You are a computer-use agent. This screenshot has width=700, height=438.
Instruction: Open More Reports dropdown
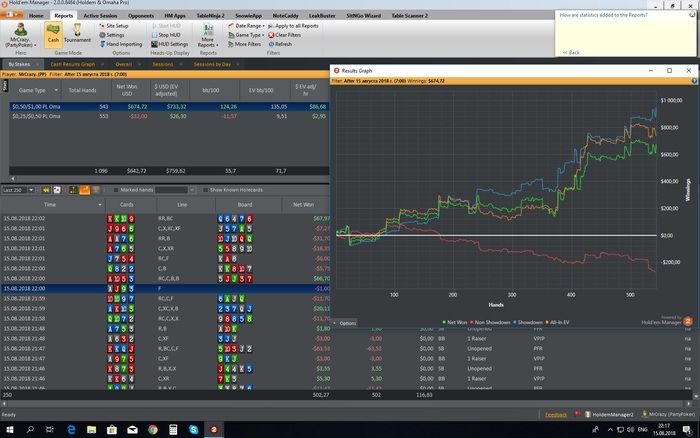coord(208,36)
